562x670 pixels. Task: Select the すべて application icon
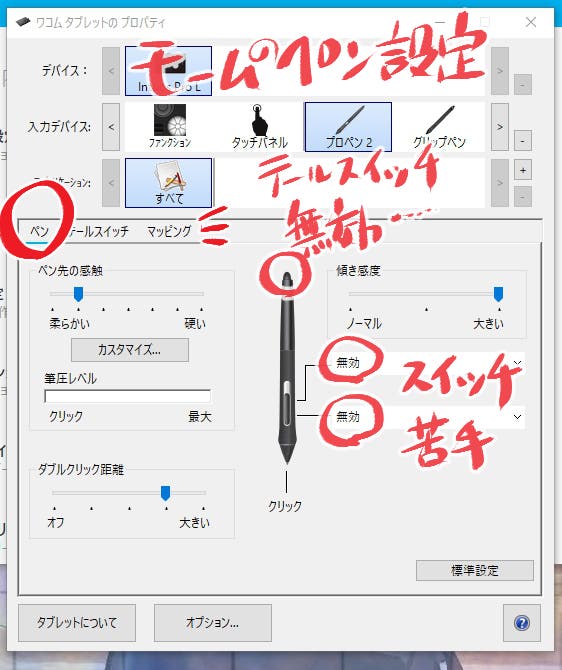(x=168, y=183)
